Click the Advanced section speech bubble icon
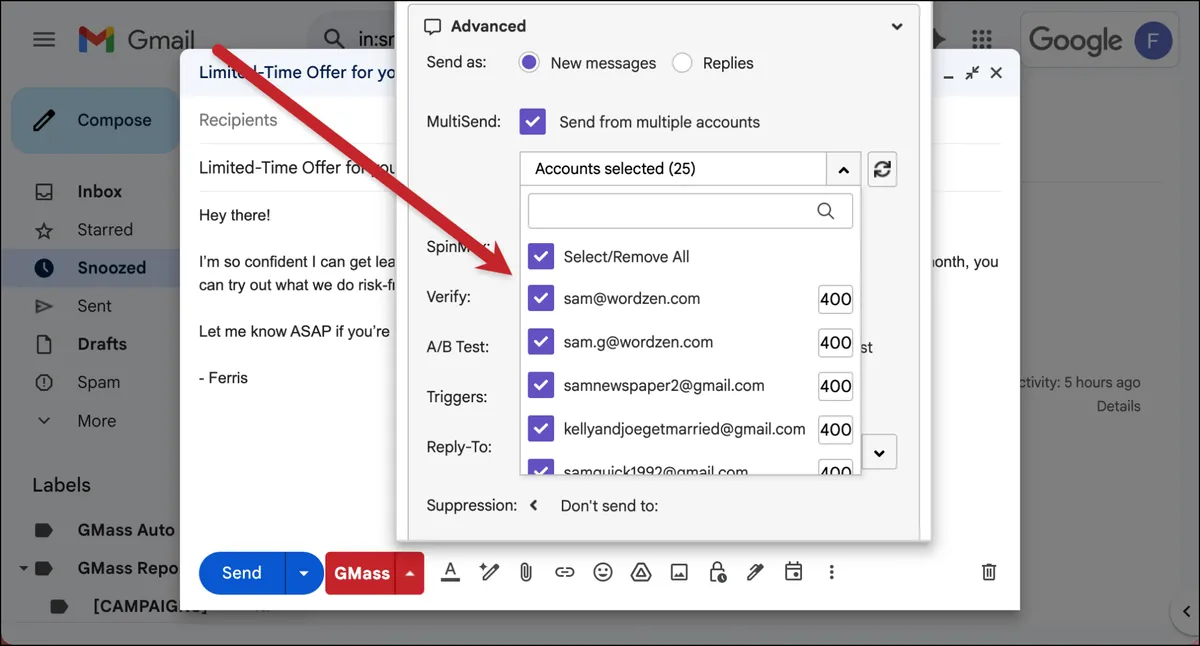Image resolution: width=1200 pixels, height=646 pixels. [433, 27]
